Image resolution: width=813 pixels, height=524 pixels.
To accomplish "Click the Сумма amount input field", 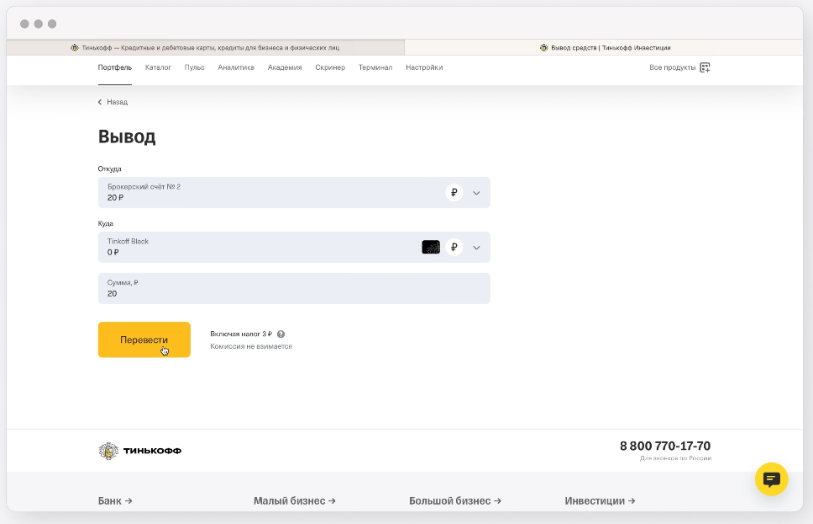I will [293, 289].
